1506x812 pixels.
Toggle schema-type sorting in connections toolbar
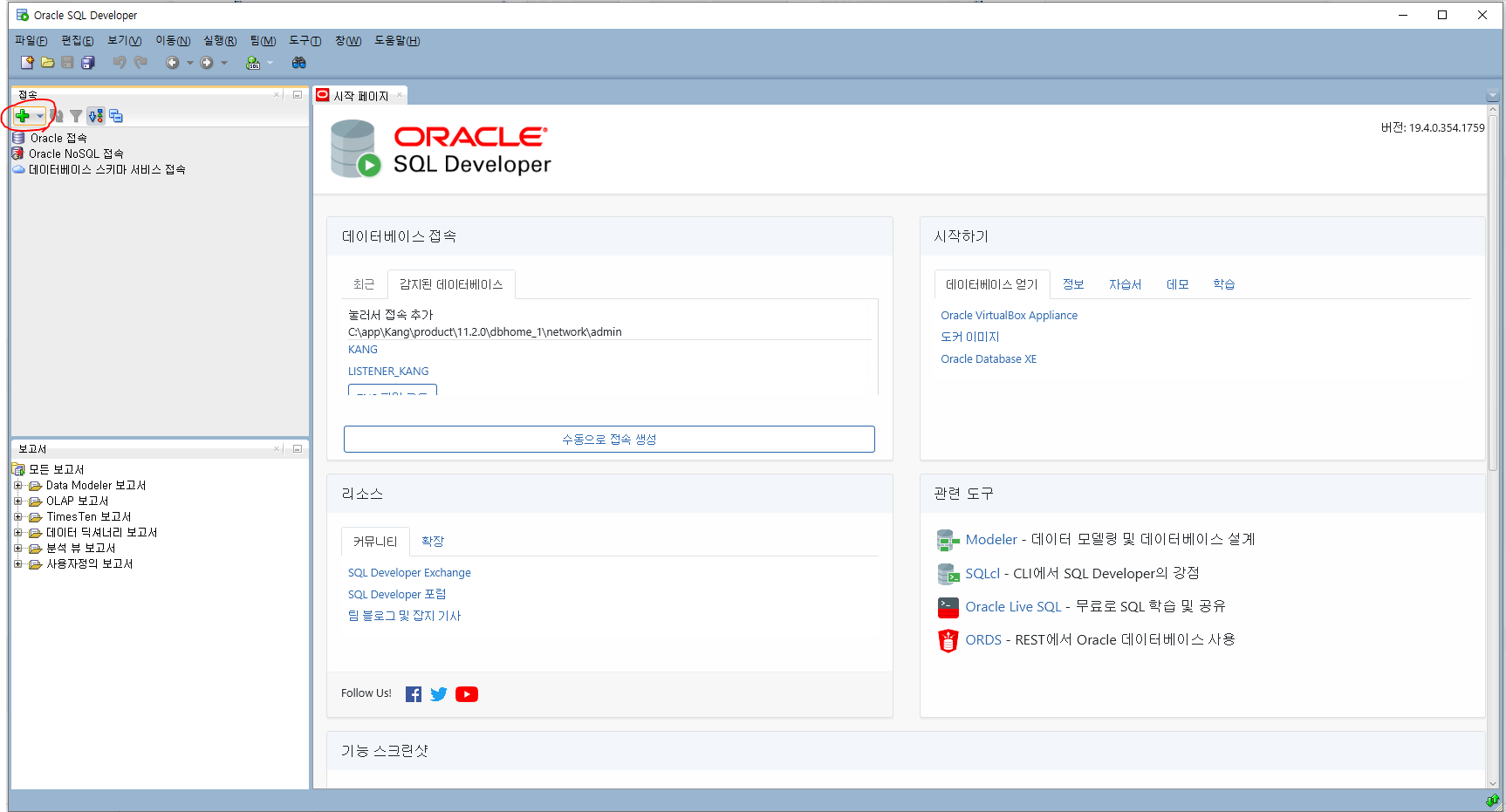click(96, 116)
